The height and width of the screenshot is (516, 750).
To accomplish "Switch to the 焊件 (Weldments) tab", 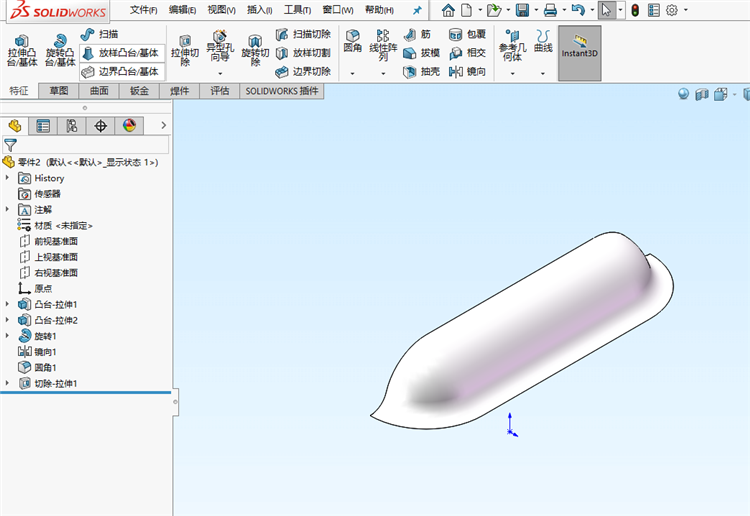I will click(x=179, y=91).
